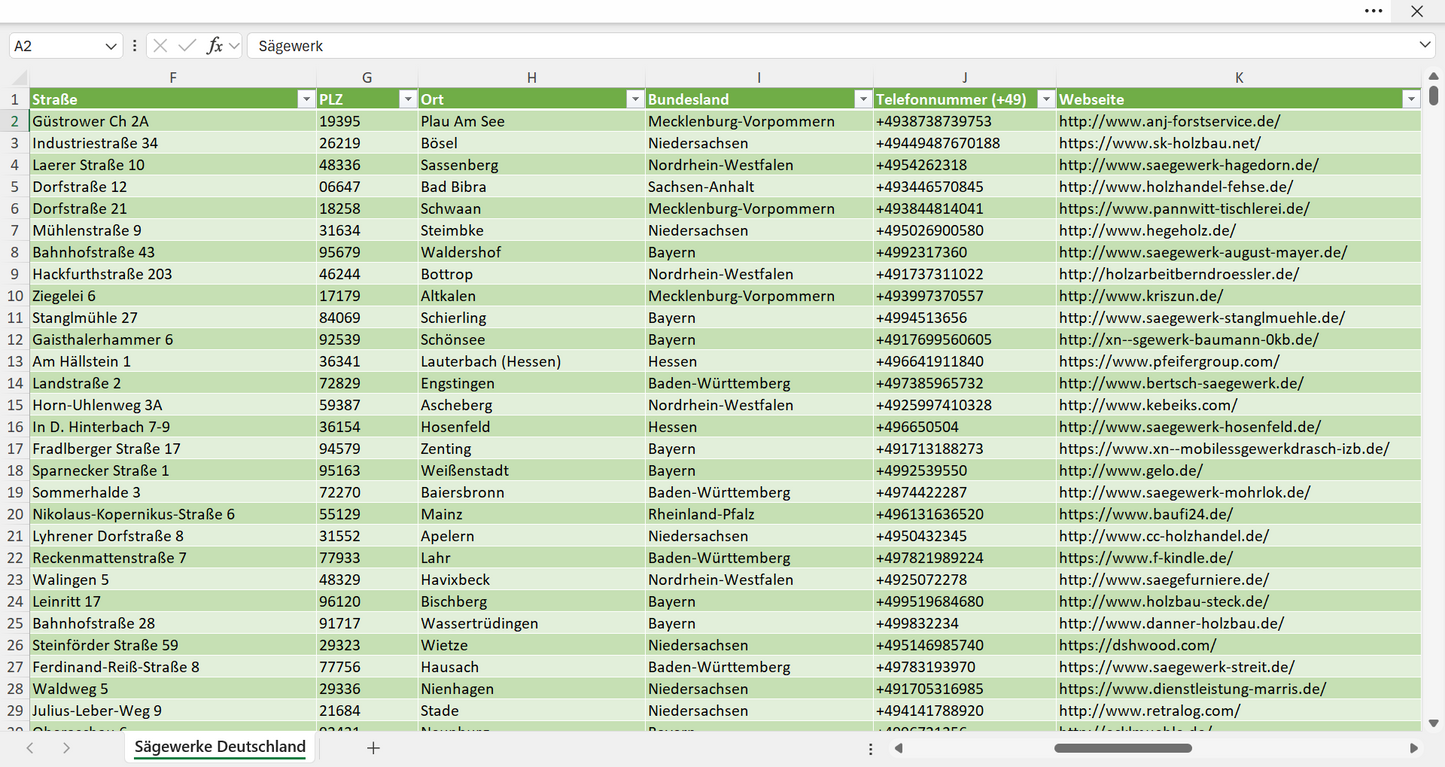Add a new sheet with plus icon
1445x767 pixels.
pyautogui.click(x=373, y=747)
